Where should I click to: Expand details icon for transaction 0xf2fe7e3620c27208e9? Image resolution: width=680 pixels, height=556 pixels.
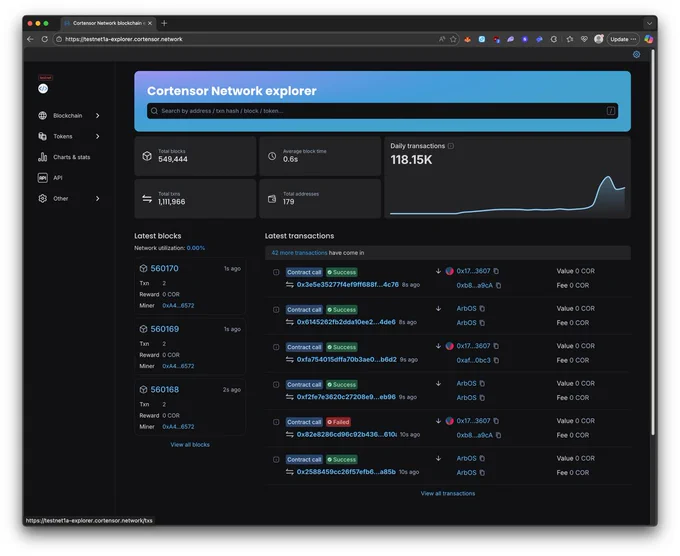click(276, 385)
